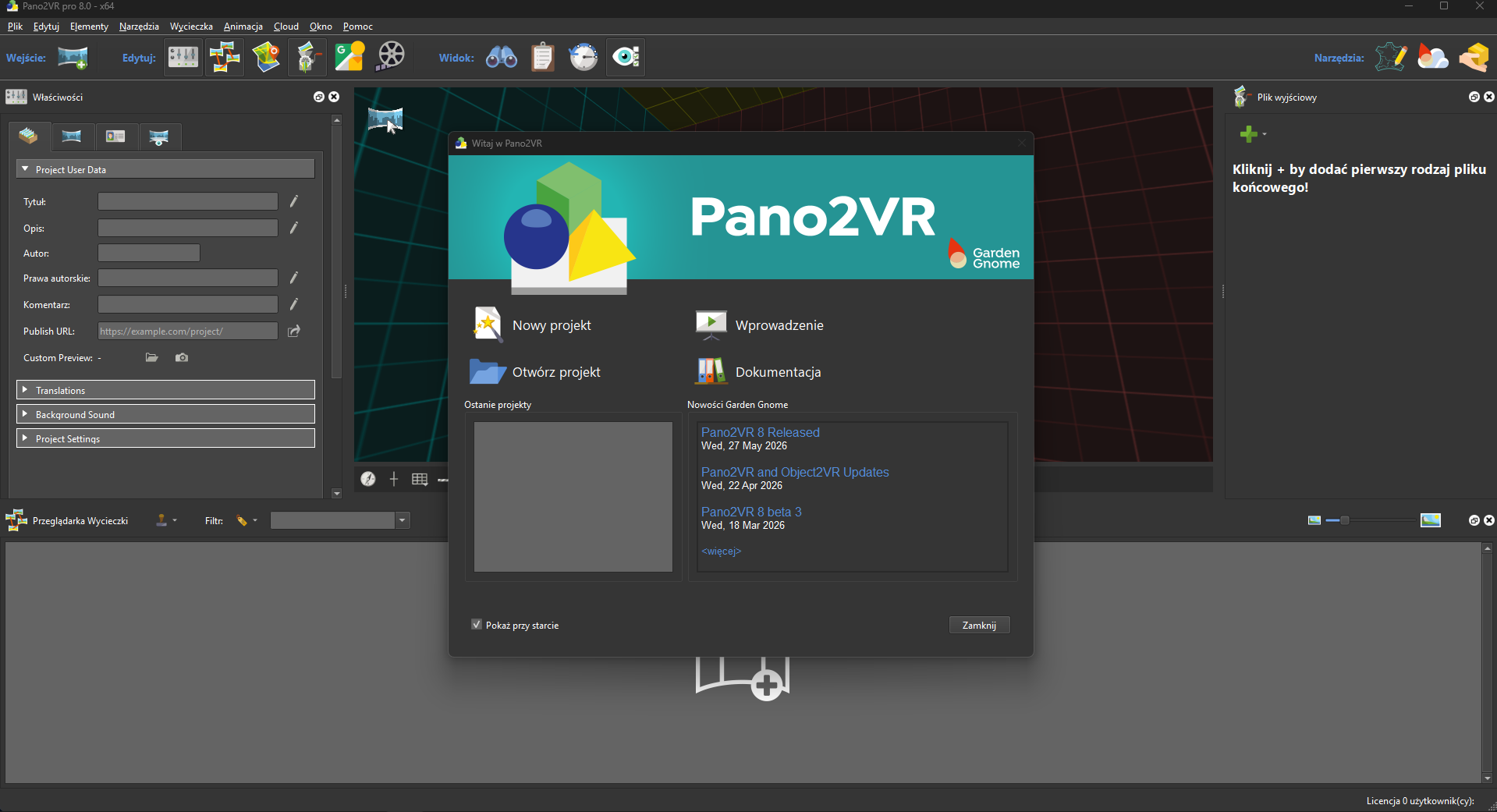Open the Tour Browser toolbar icon
Image resolution: width=1497 pixels, height=812 pixels.
225,58
